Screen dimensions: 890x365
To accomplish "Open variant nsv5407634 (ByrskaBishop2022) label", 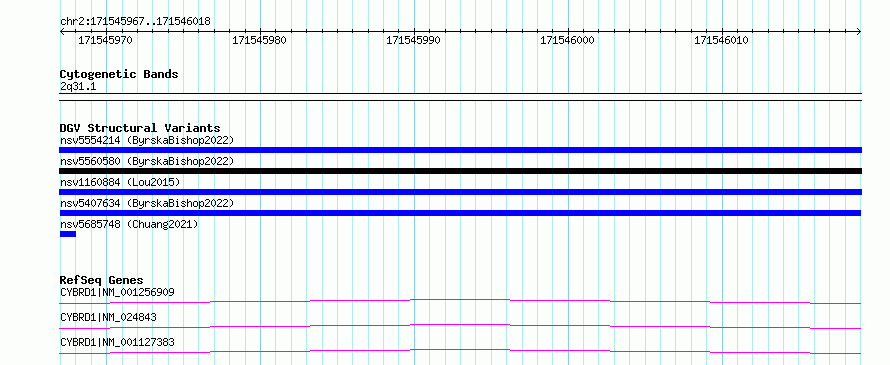I will point(147,203).
